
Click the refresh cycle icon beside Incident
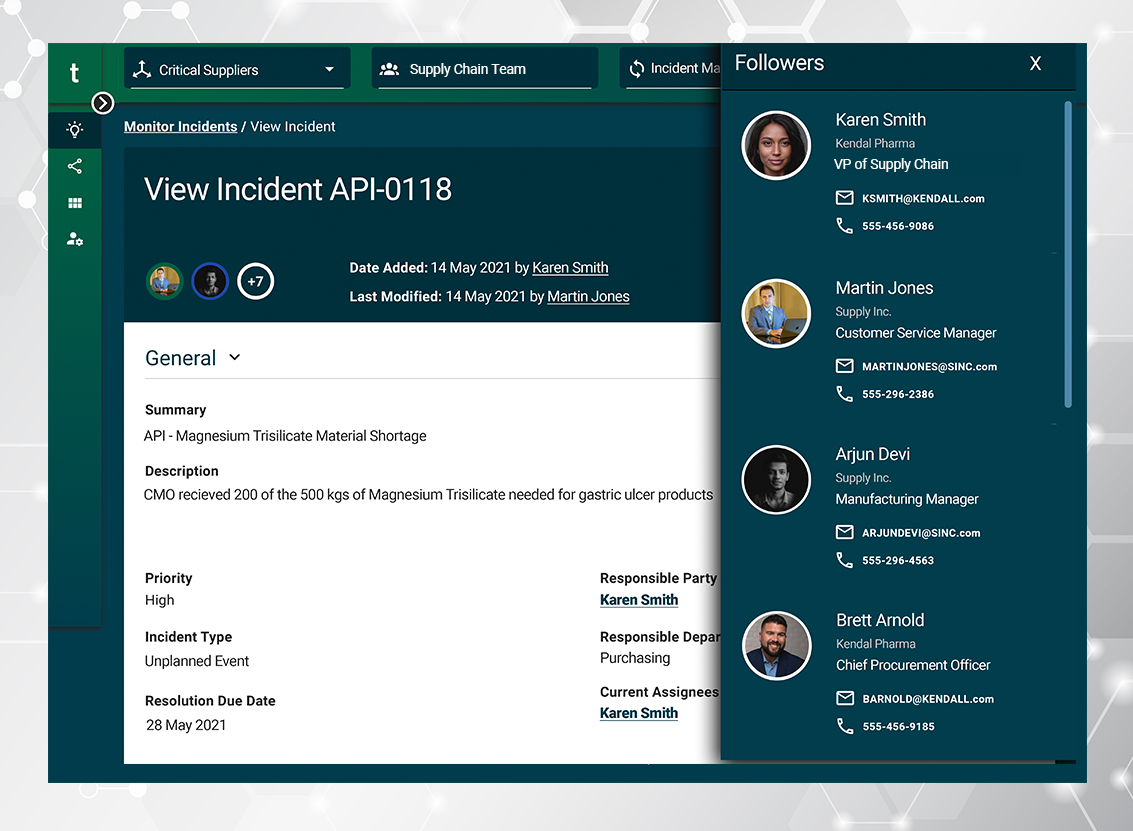(637, 69)
